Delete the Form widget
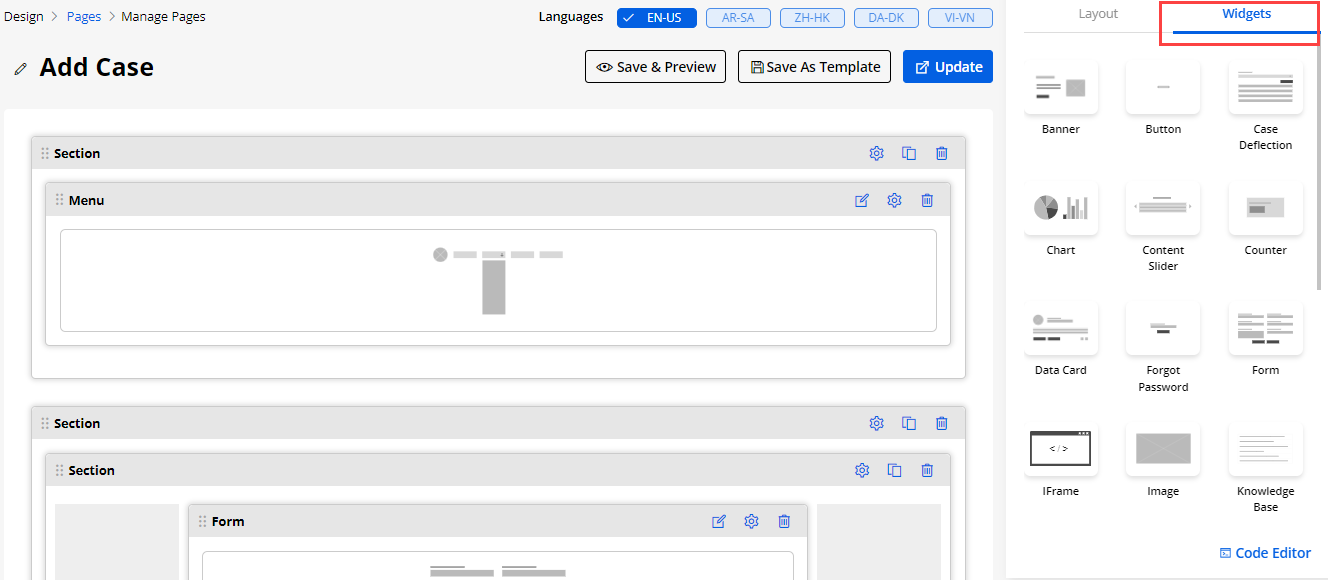 (784, 521)
